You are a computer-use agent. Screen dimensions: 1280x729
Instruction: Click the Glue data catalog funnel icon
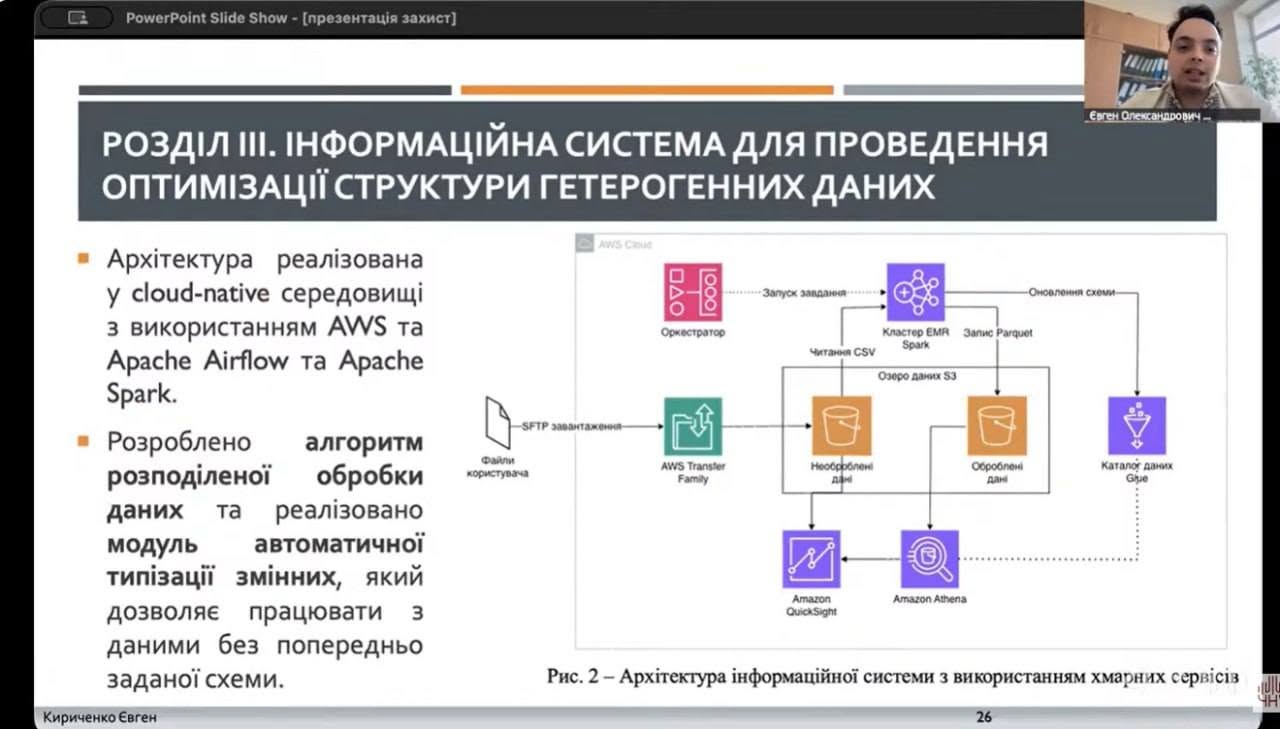coord(1137,427)
